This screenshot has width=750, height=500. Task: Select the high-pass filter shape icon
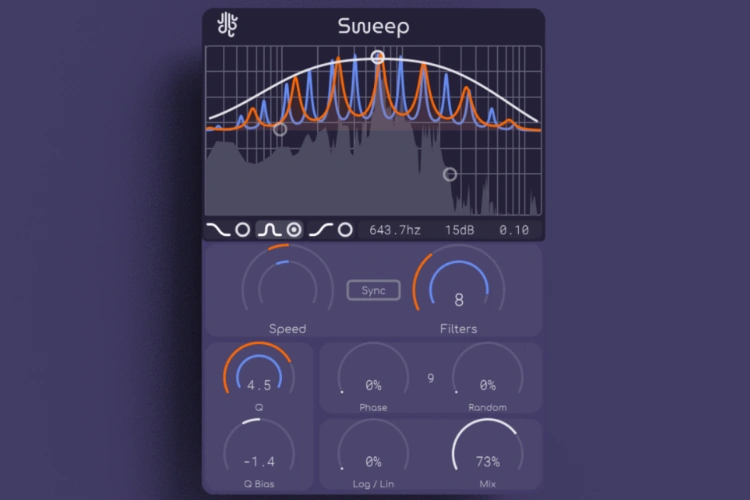321,230
